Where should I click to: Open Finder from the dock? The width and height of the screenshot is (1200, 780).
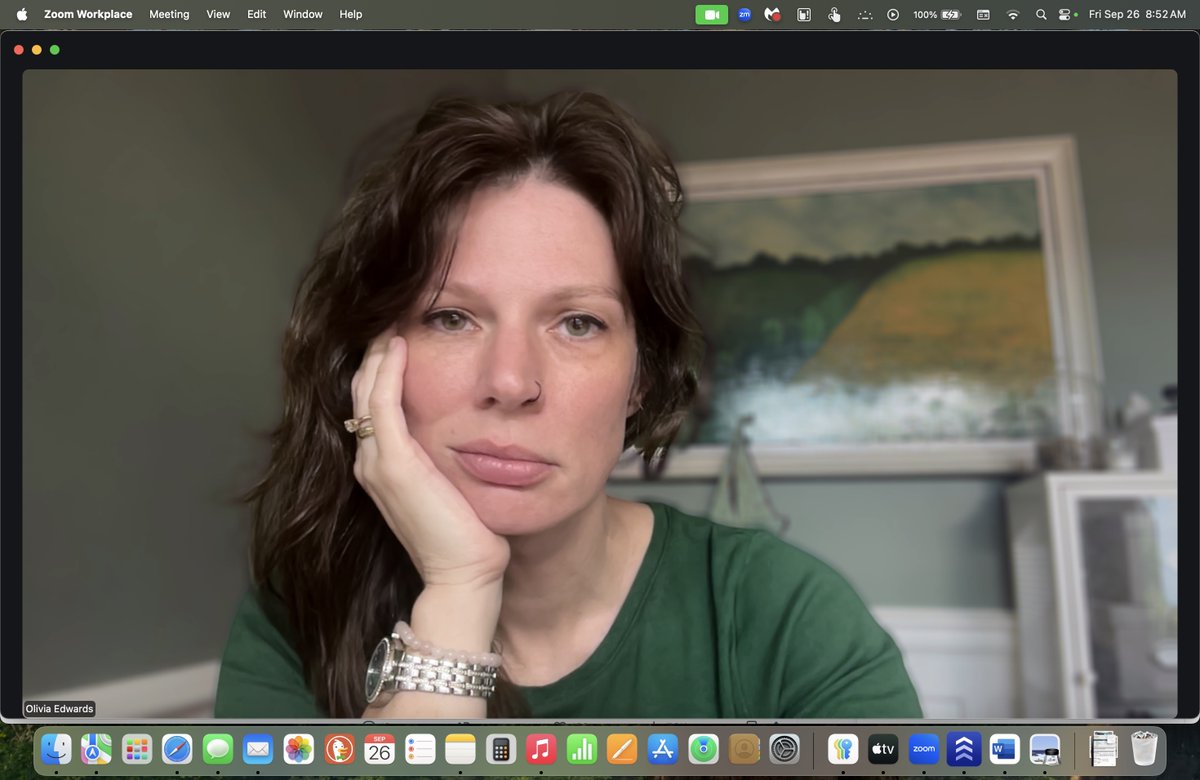(56, 748)
